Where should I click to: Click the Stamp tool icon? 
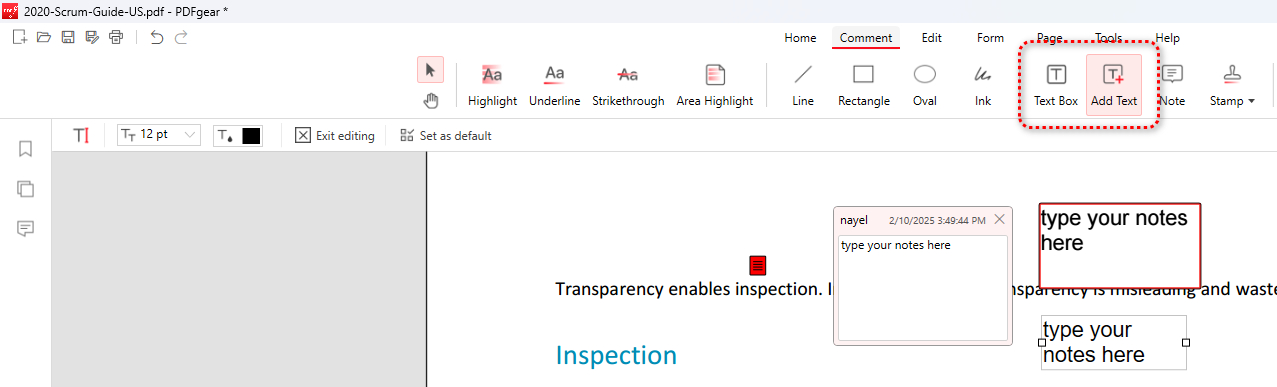[1232, 75]
